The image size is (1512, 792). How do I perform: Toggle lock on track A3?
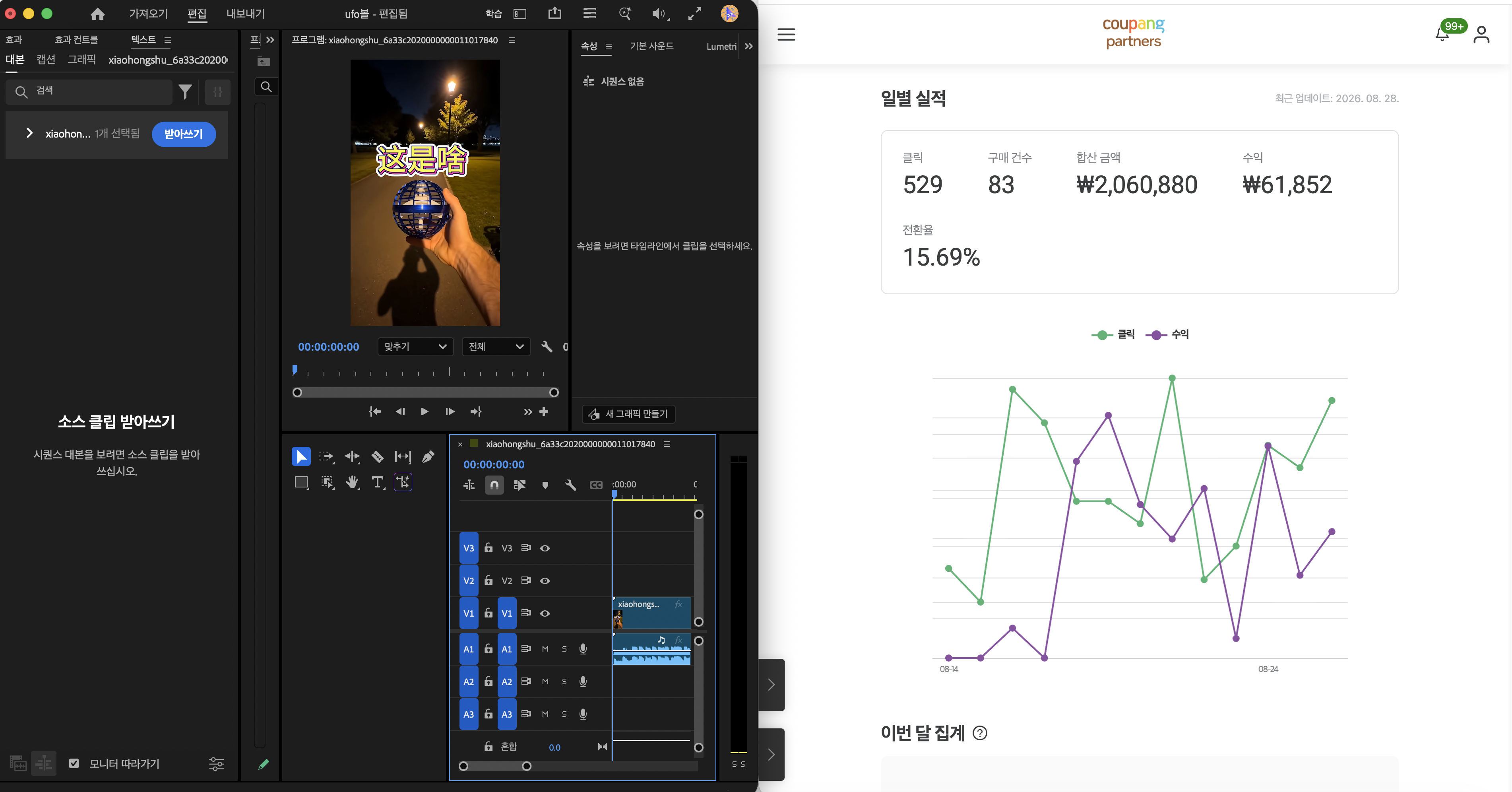488,714
